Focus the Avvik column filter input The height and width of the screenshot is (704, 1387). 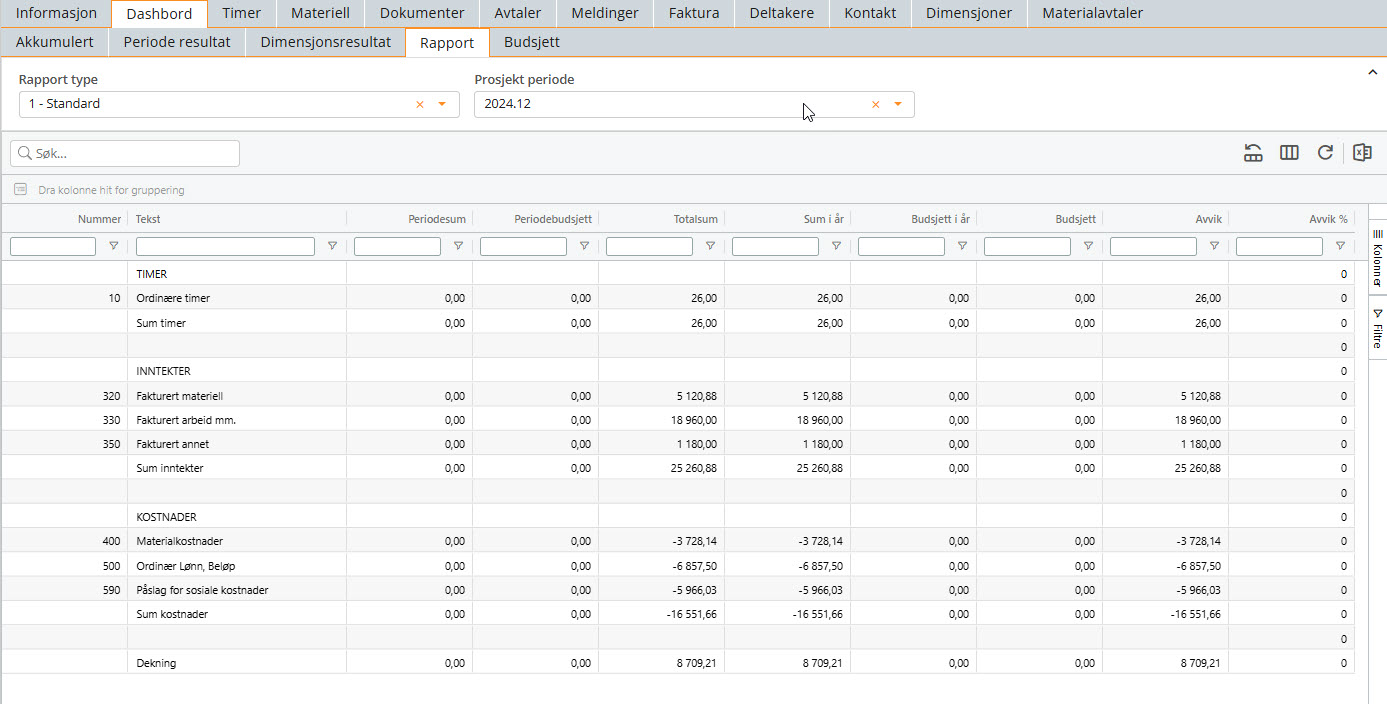coord(1153,246)
